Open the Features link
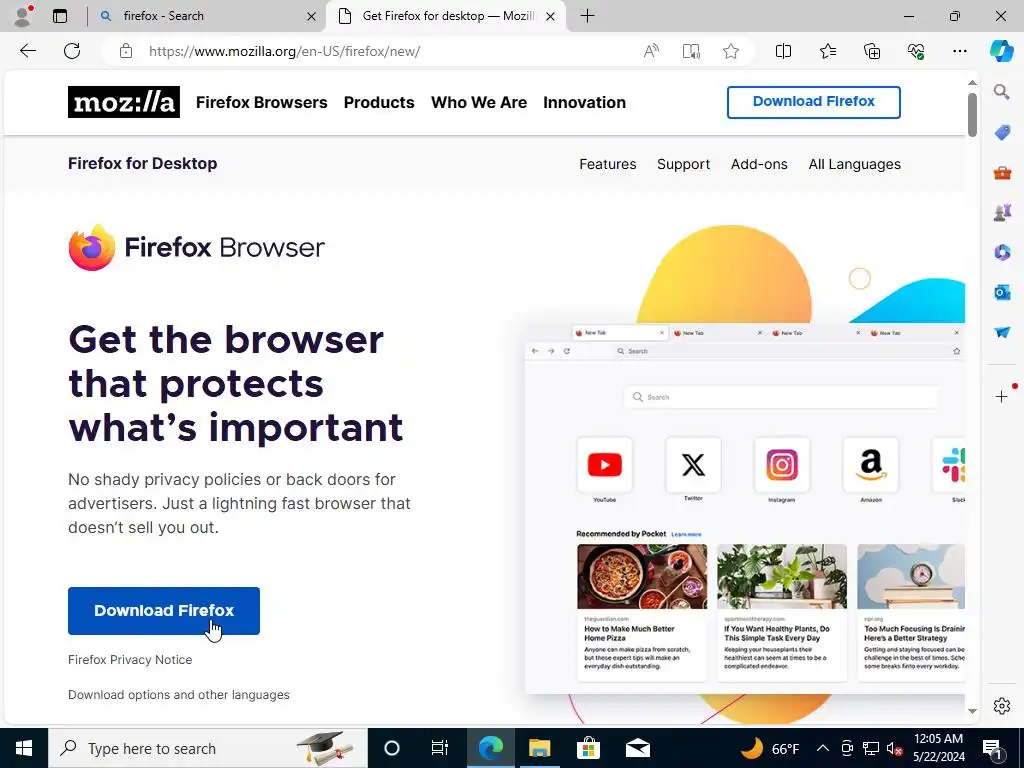Viewport: 1024px width, 768px height. coord(607,164)
